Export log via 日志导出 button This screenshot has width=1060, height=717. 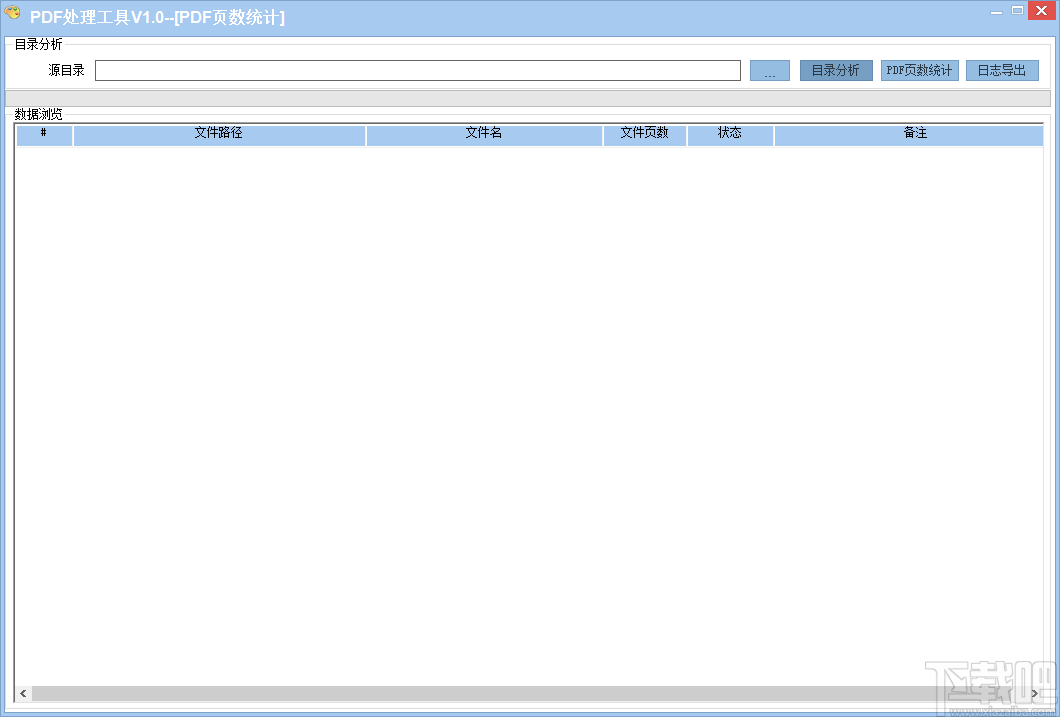point(1002,70)
